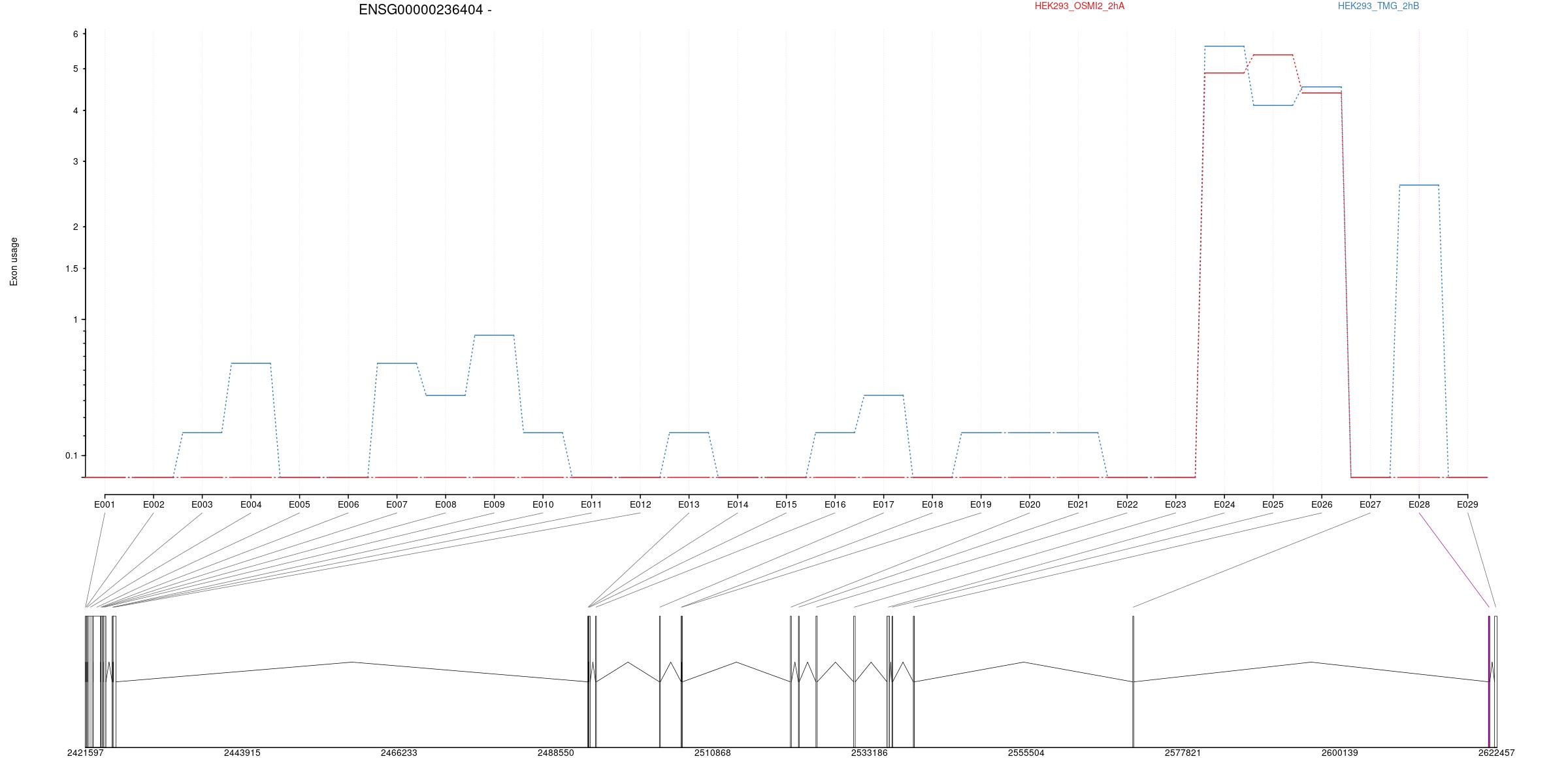The height and width of the screenshot is (784, 1568).
Task: Click exon label E023
Action: pos(1175,504)
